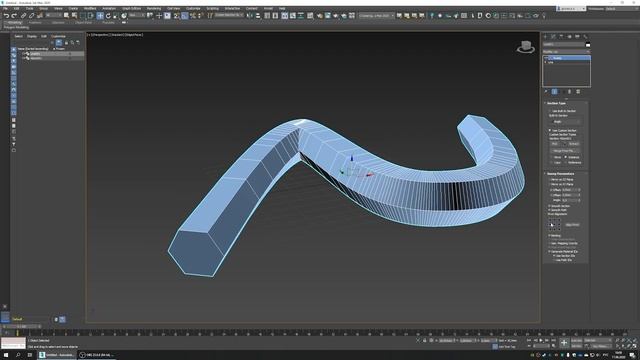640x360 pixels.
Task: Select the Unlink Selection tool
Action: pos(31,16)
